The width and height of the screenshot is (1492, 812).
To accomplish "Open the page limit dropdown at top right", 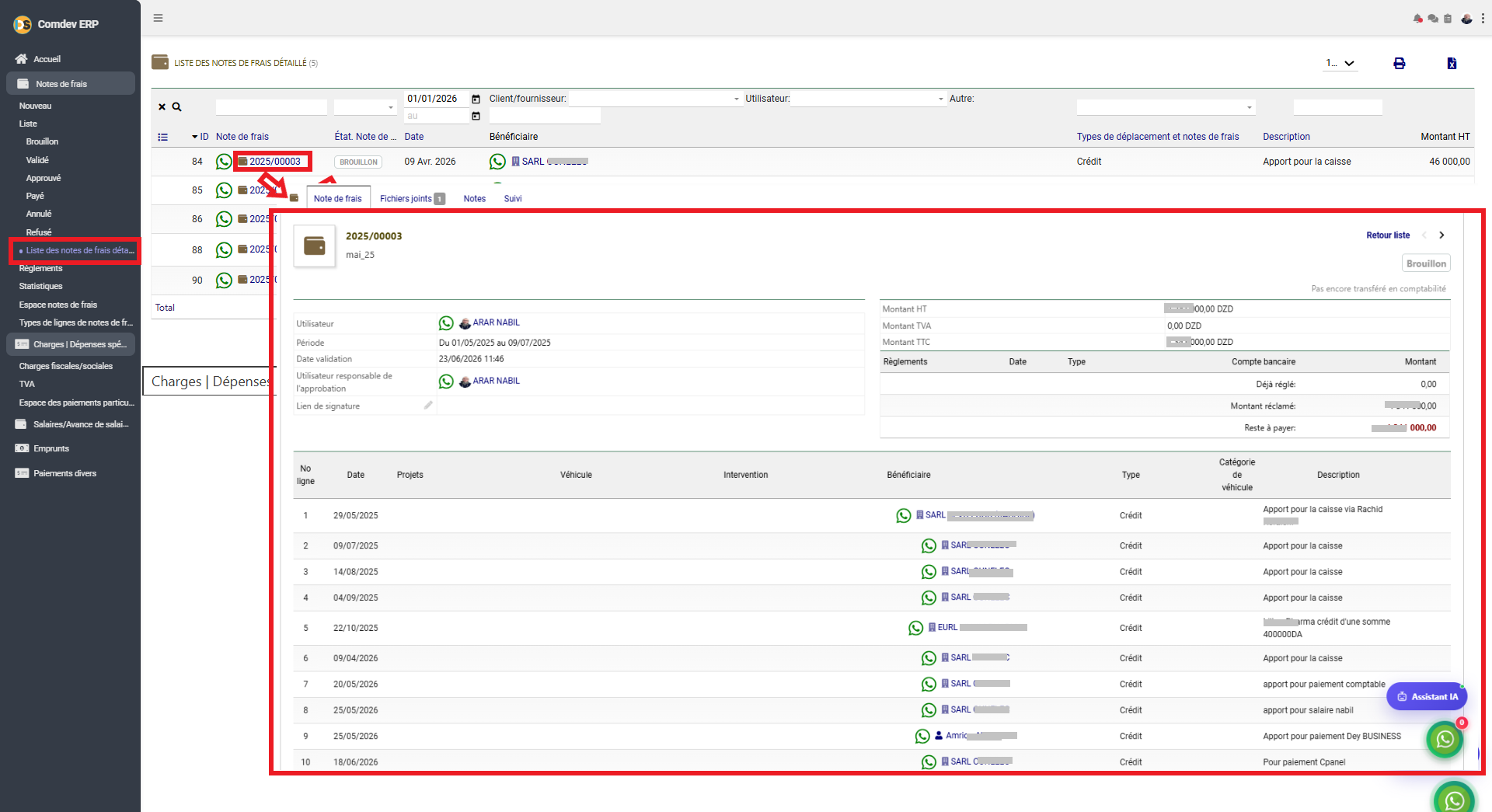I will point(1340,64).
